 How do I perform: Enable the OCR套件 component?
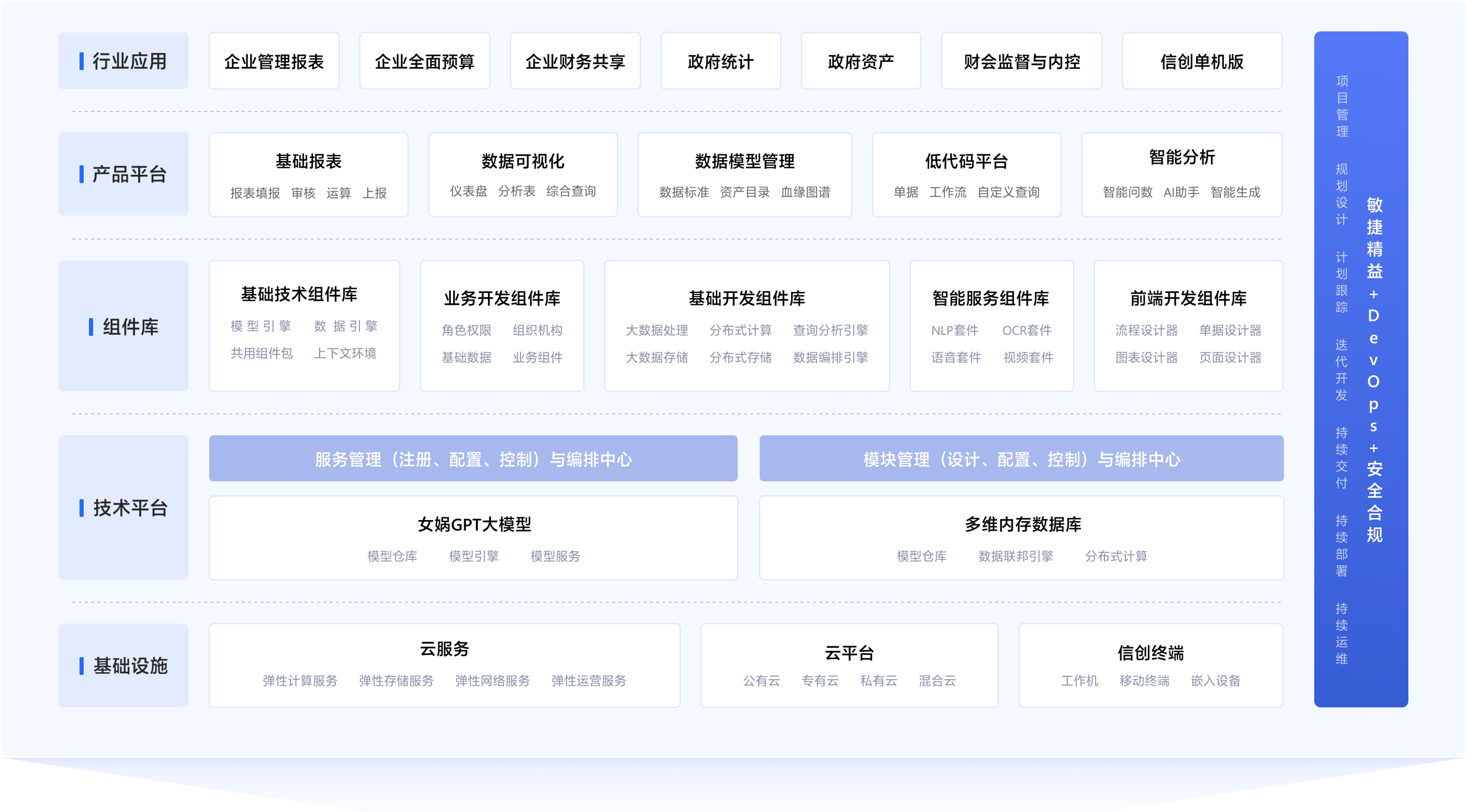point(1027,330)
